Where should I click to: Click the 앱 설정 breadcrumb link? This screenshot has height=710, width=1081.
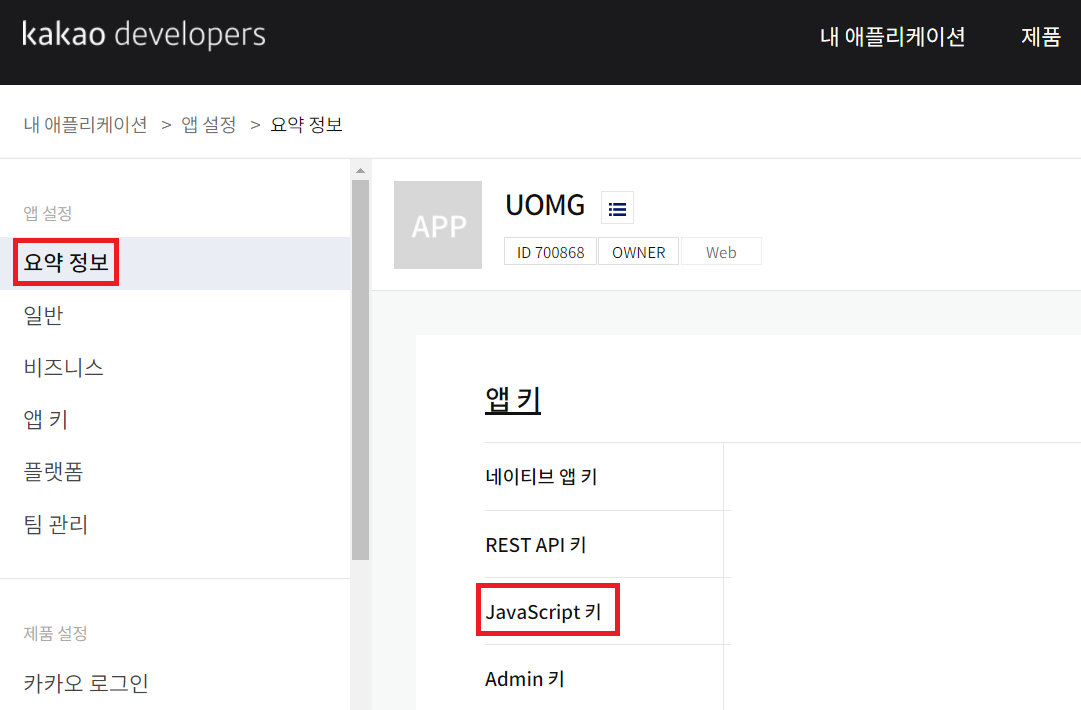209,125
